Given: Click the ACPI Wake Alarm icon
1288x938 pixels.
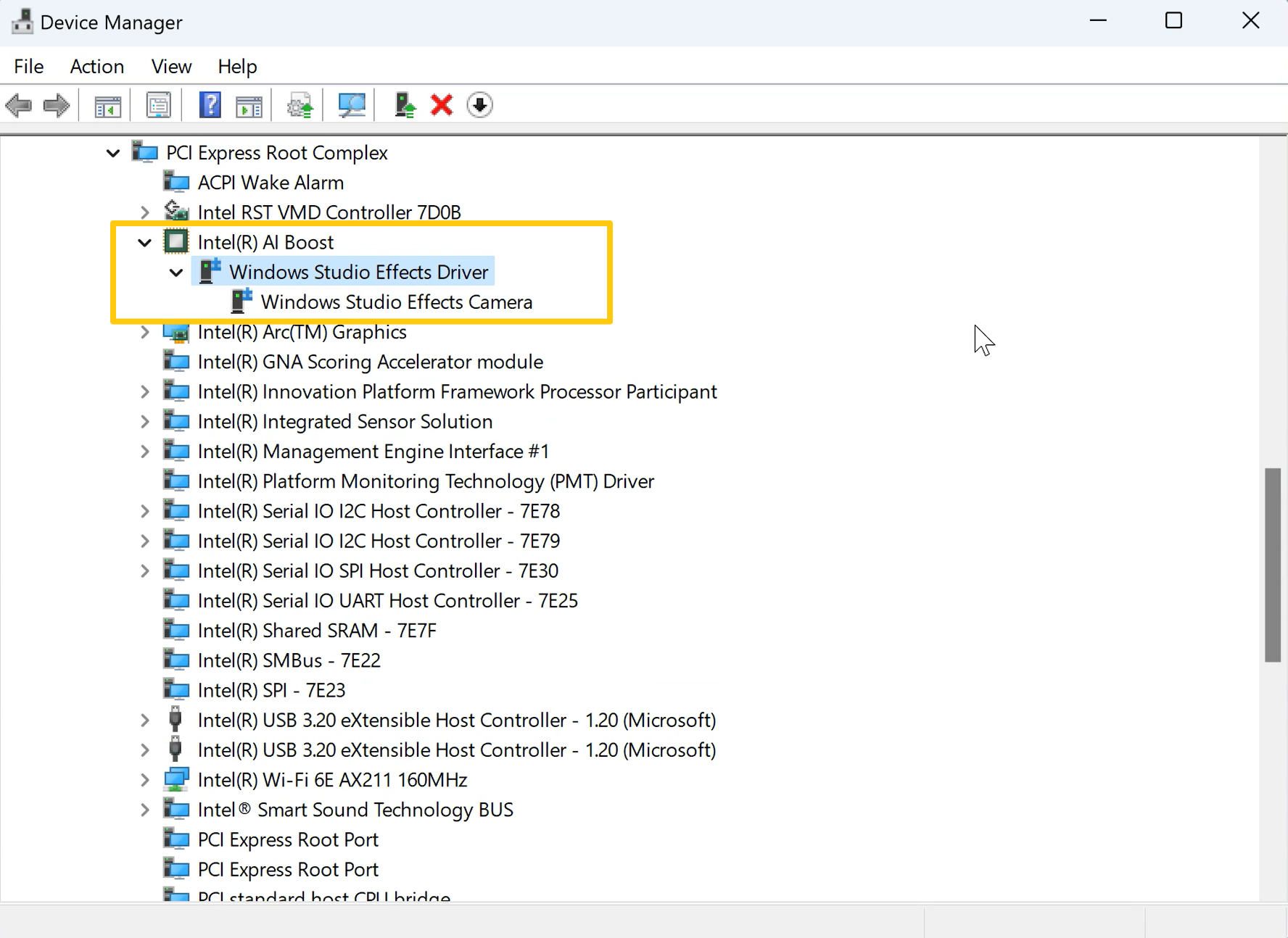Looking at the screenshot, I should (176, 182).
